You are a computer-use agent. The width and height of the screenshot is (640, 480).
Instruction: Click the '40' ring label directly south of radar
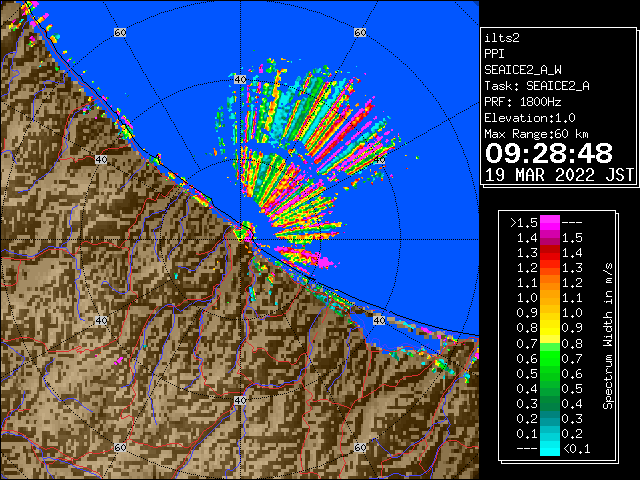(x=240, y=400)
